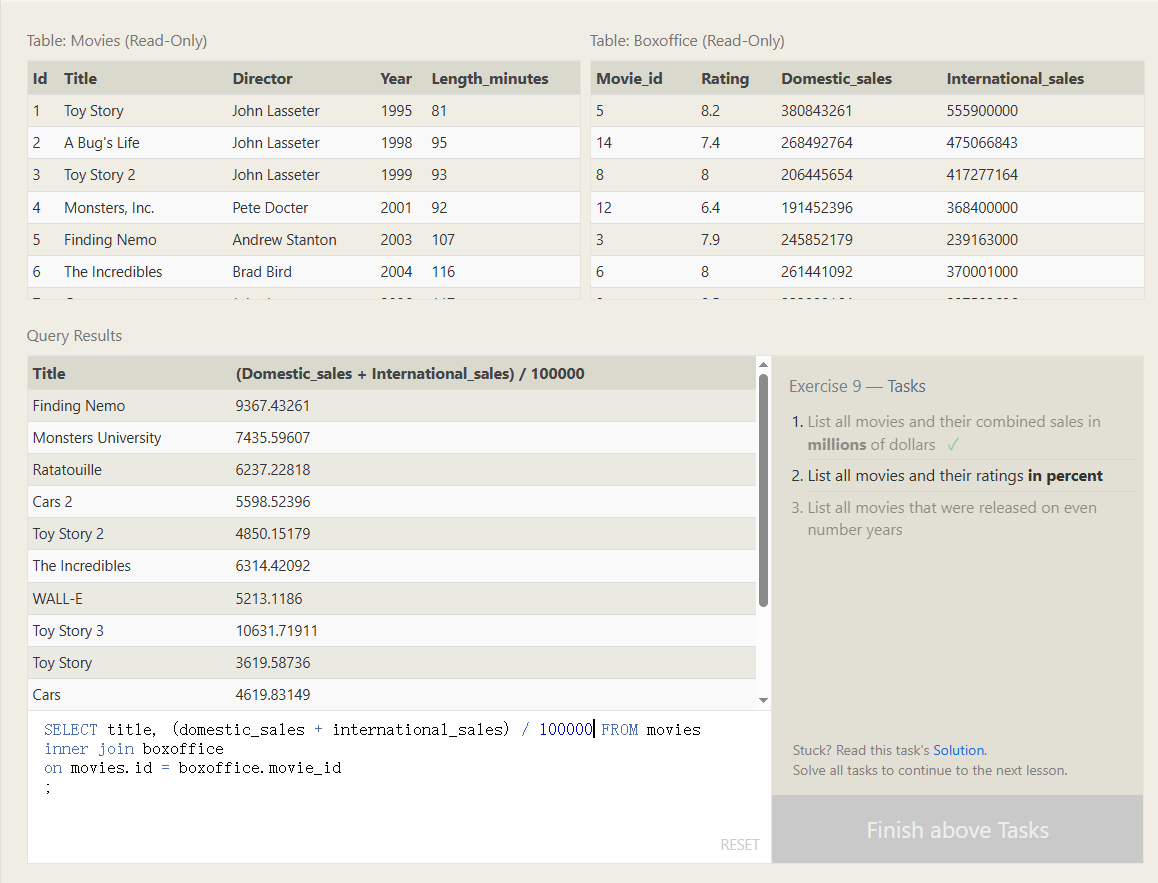
Task: Select task 2 about ratings in percent
Action: tap(954, 475)
